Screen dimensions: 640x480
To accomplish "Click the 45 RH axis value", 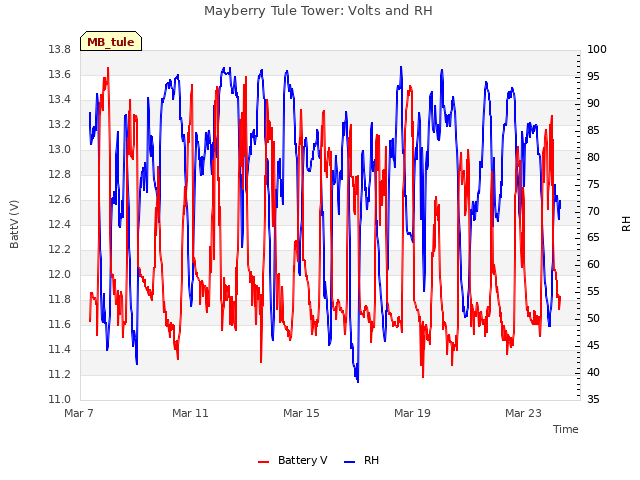I will click(x=593, y=346).
